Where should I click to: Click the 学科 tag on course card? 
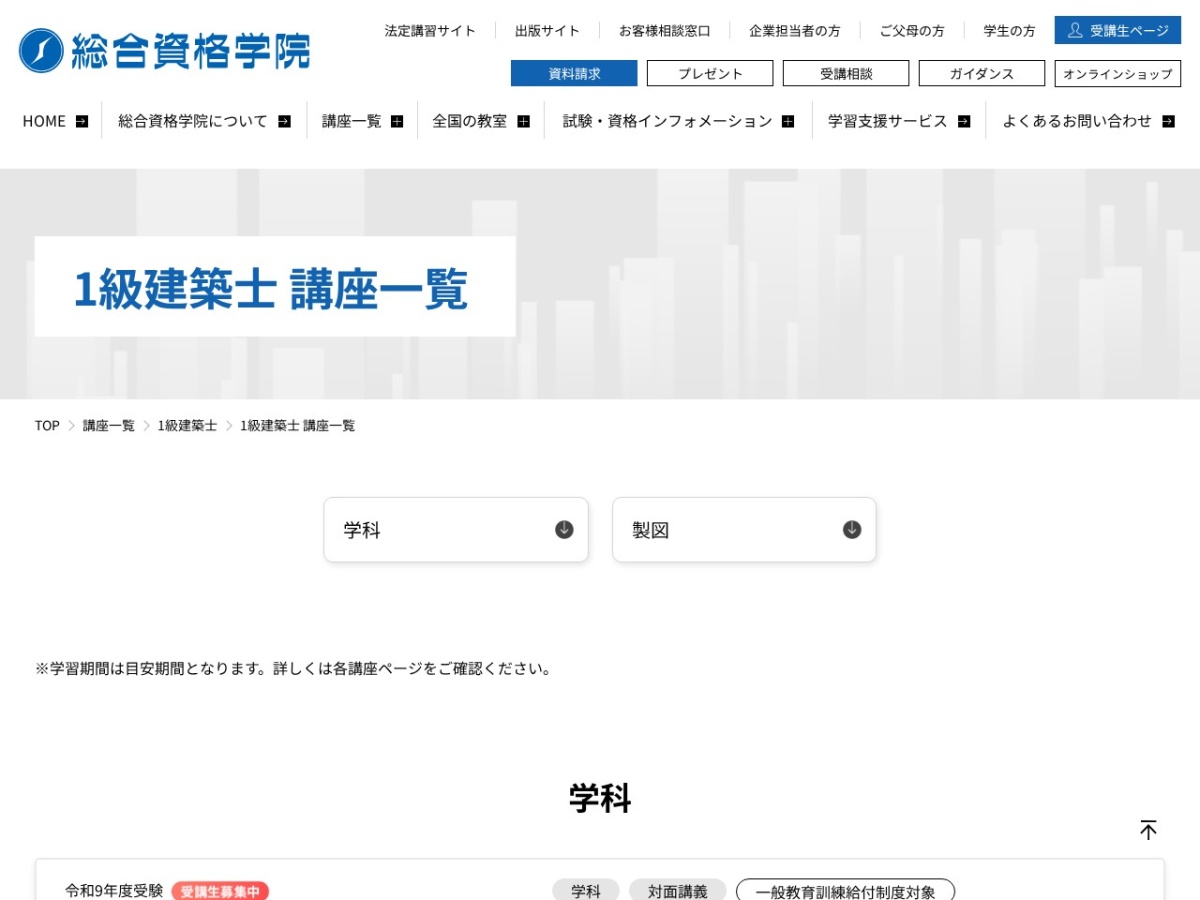pyautogui.click(x=586, y=891)
